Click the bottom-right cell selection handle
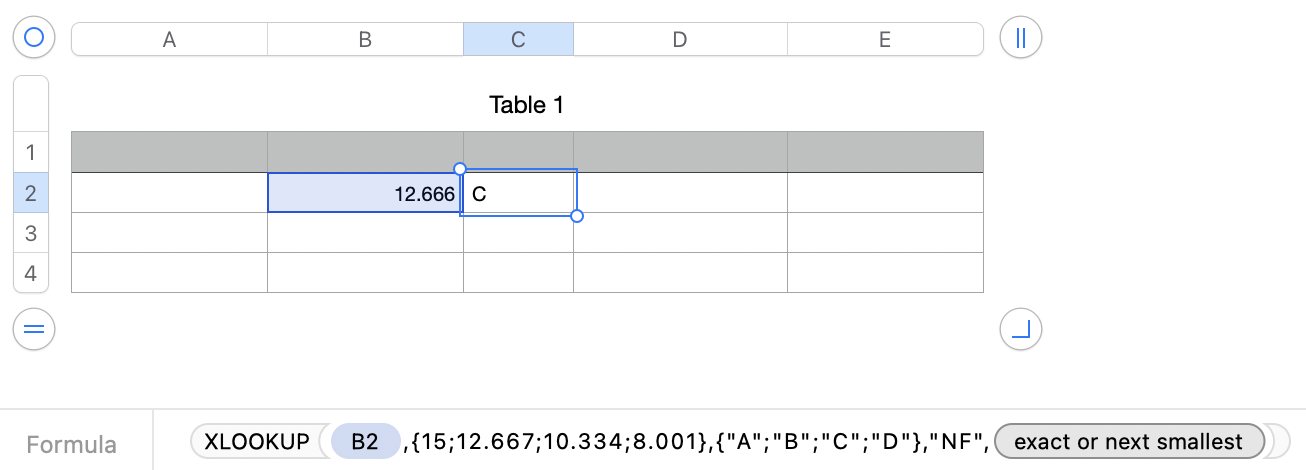The image size is (1306, 470). [577, 216]
